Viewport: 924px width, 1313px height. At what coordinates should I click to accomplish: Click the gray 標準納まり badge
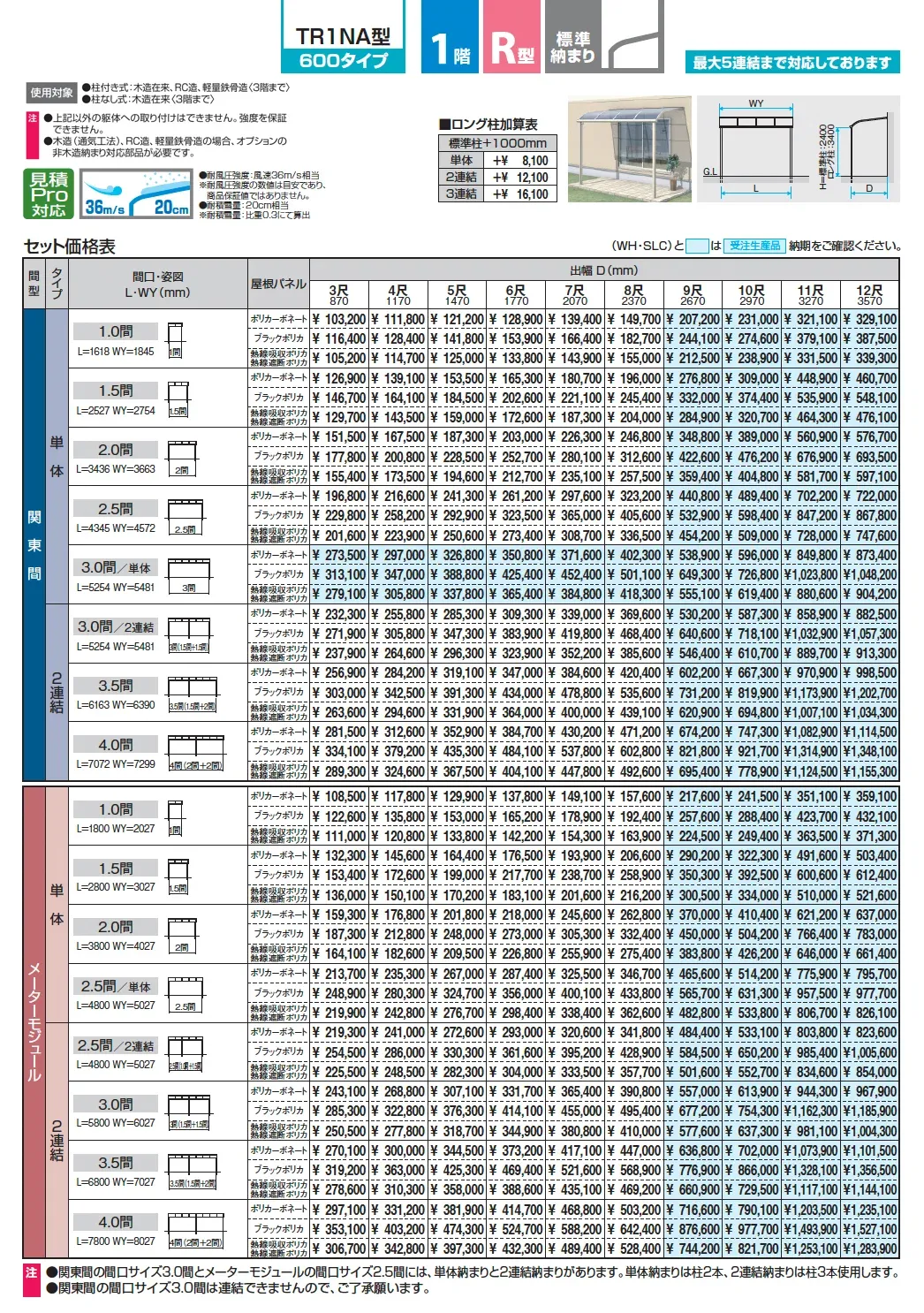coord(572,38)
